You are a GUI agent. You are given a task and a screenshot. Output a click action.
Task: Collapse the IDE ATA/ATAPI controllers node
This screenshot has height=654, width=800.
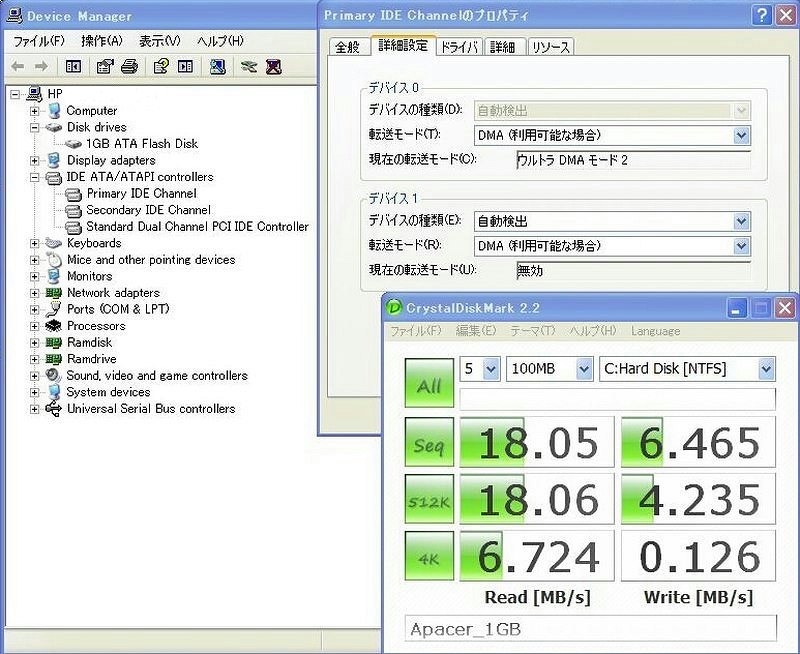pyautogui.click(x=34, y=177)
